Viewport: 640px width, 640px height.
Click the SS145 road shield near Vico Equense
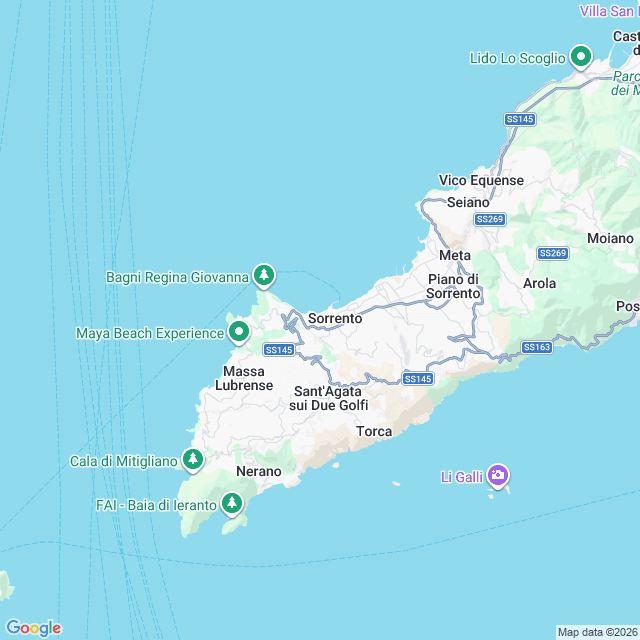click(520, 119)
